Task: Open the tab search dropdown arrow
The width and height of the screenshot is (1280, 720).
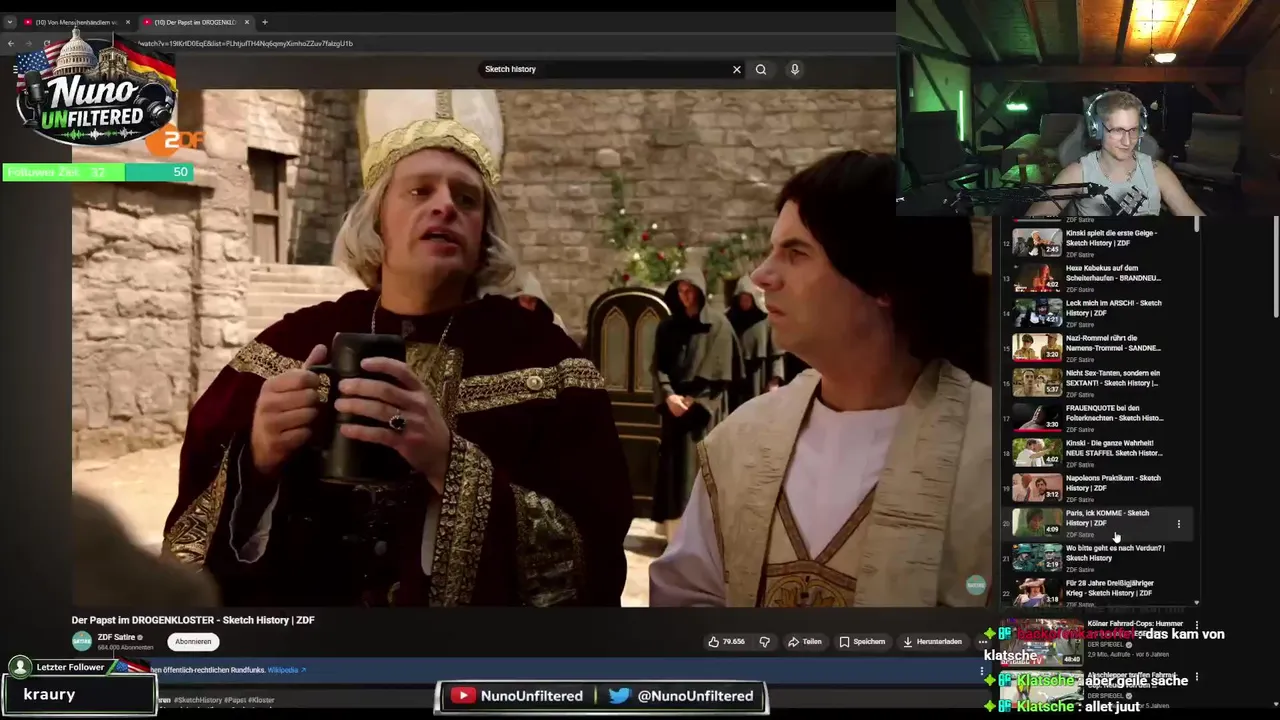Action: (10, 22)
